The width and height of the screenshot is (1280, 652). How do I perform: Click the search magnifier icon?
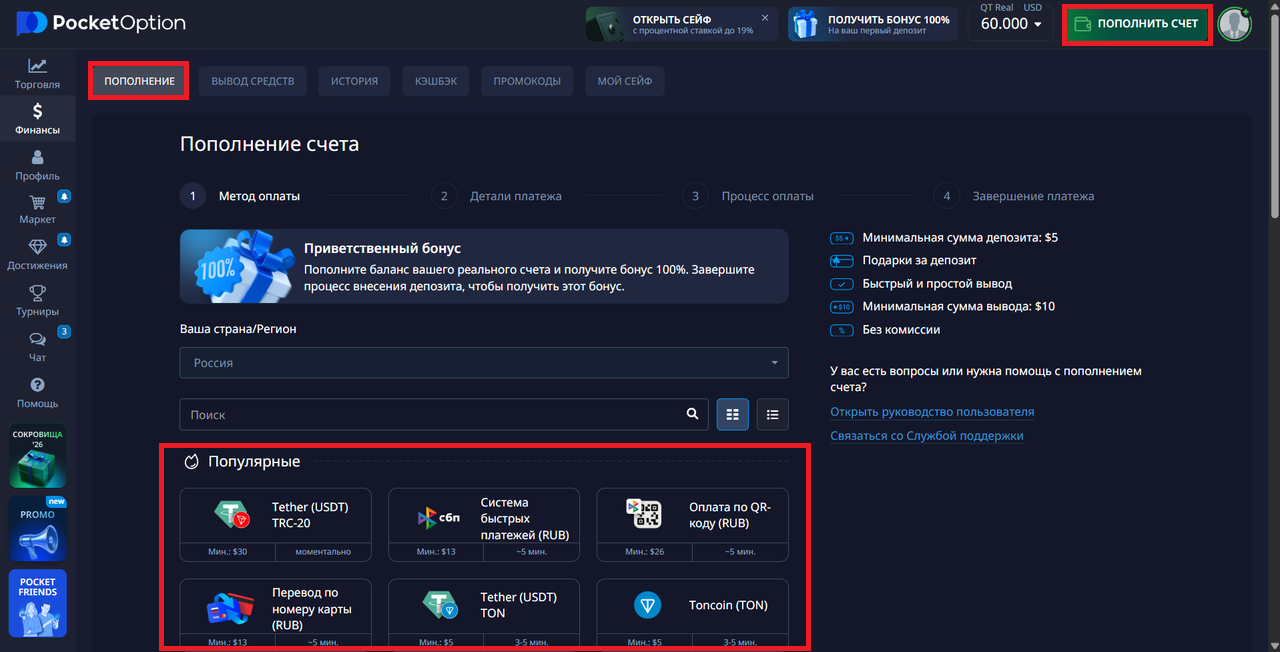[x=693, y=414]
